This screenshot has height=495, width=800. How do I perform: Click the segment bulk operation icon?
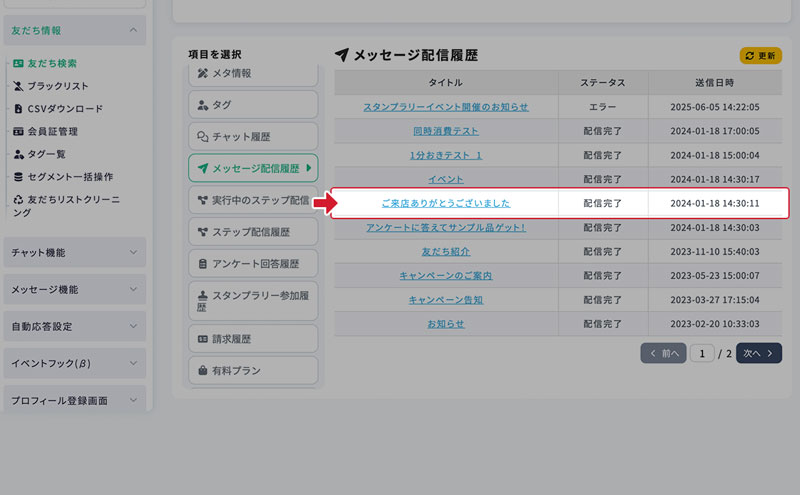pos(18,177)
